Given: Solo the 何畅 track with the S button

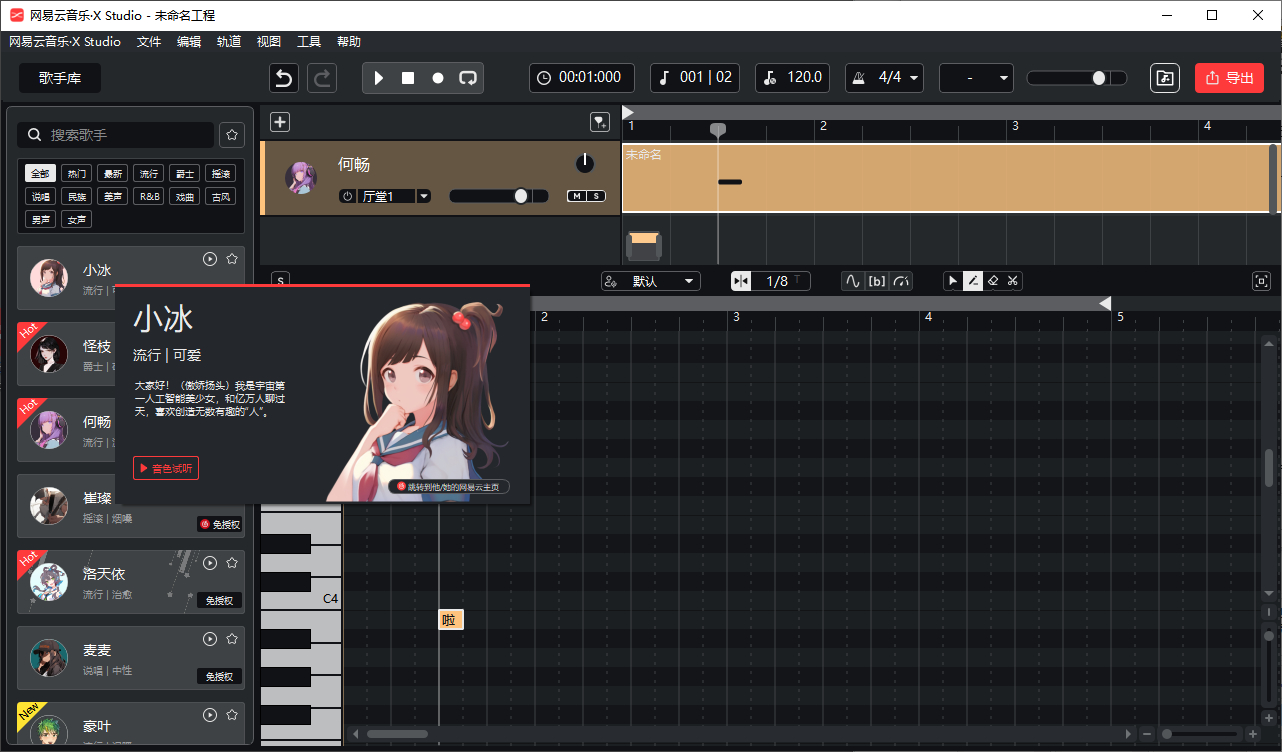Looking at the screenshot, I should tap(596, 196).
